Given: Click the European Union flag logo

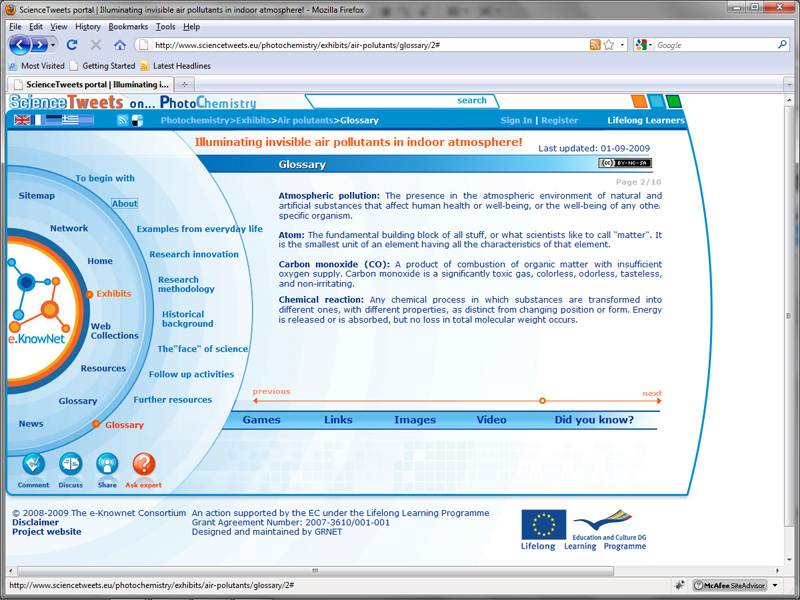Looking at the screenshot, I should [543, 524].
